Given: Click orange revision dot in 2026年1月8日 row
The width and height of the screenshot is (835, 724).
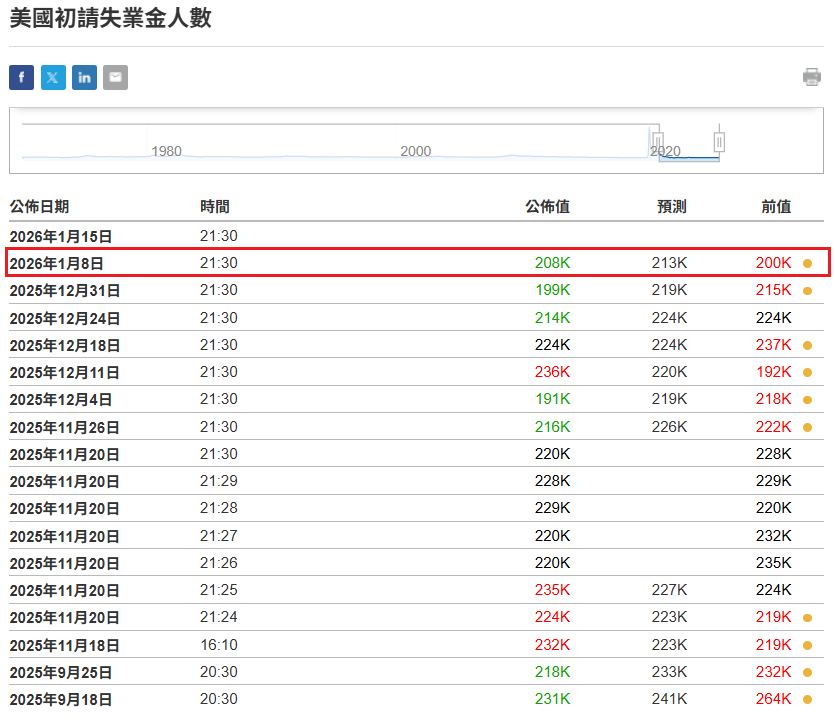Looking at the screenshot, I should point(807,264).
